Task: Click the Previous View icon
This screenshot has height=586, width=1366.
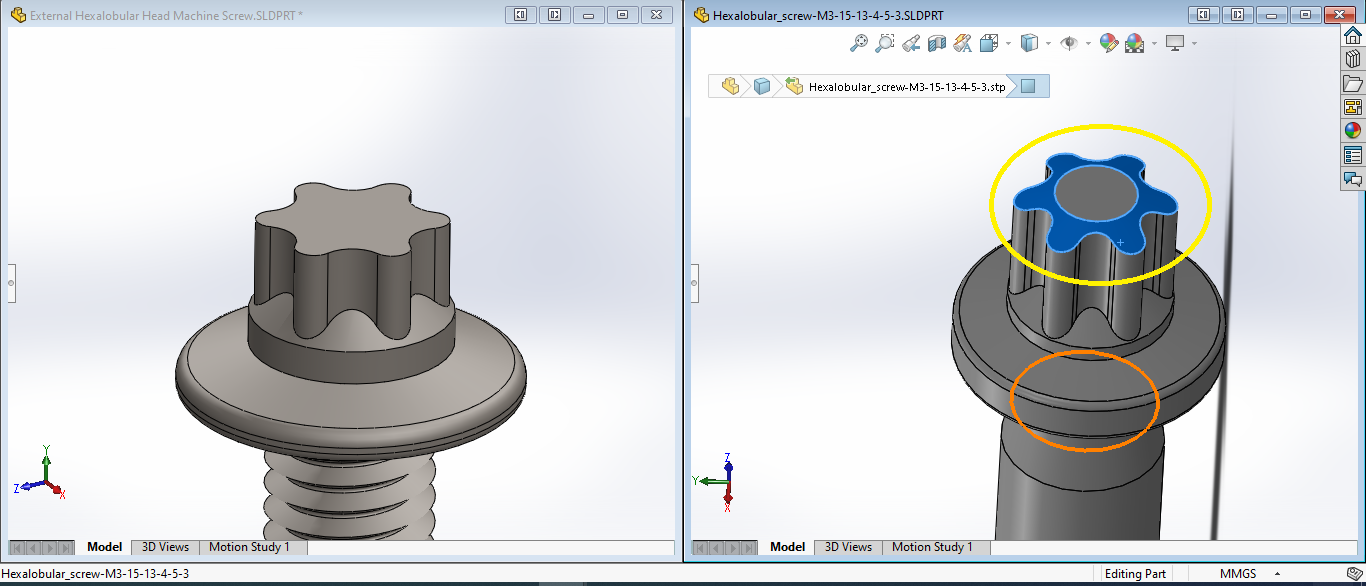Action: (x=911, y=43)
